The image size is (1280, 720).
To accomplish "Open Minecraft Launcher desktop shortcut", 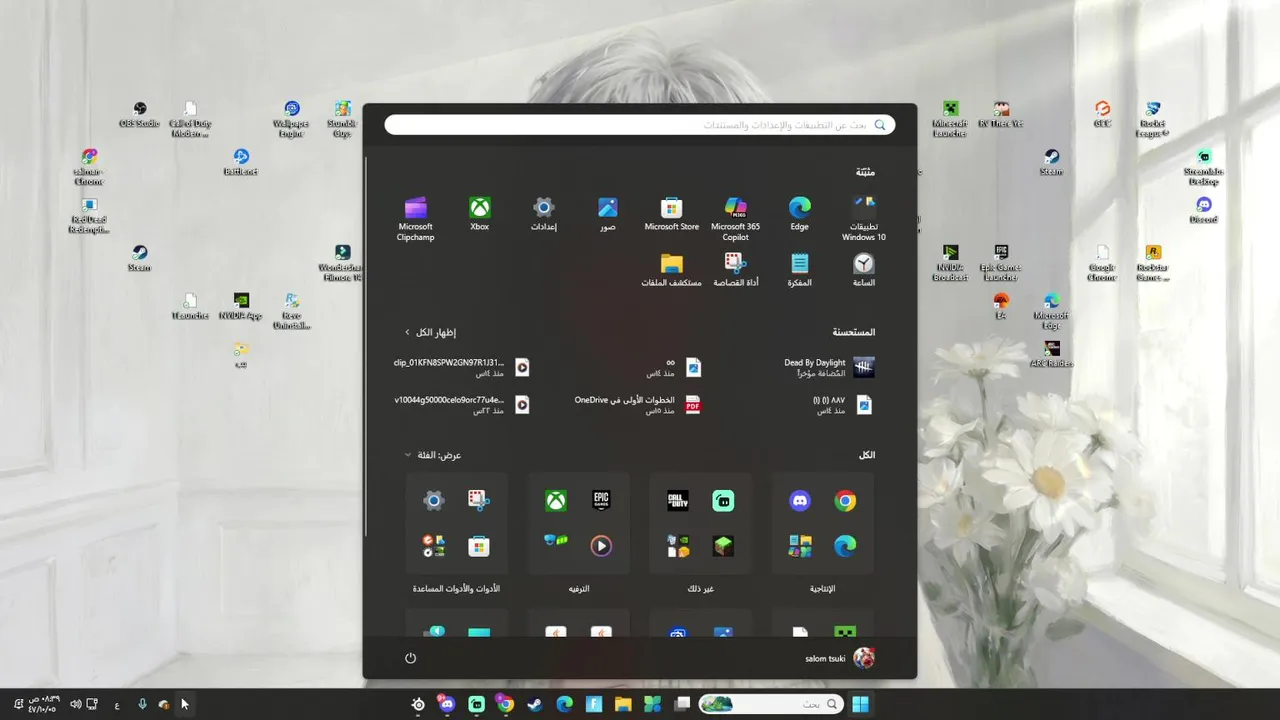I will coord(950,119).
